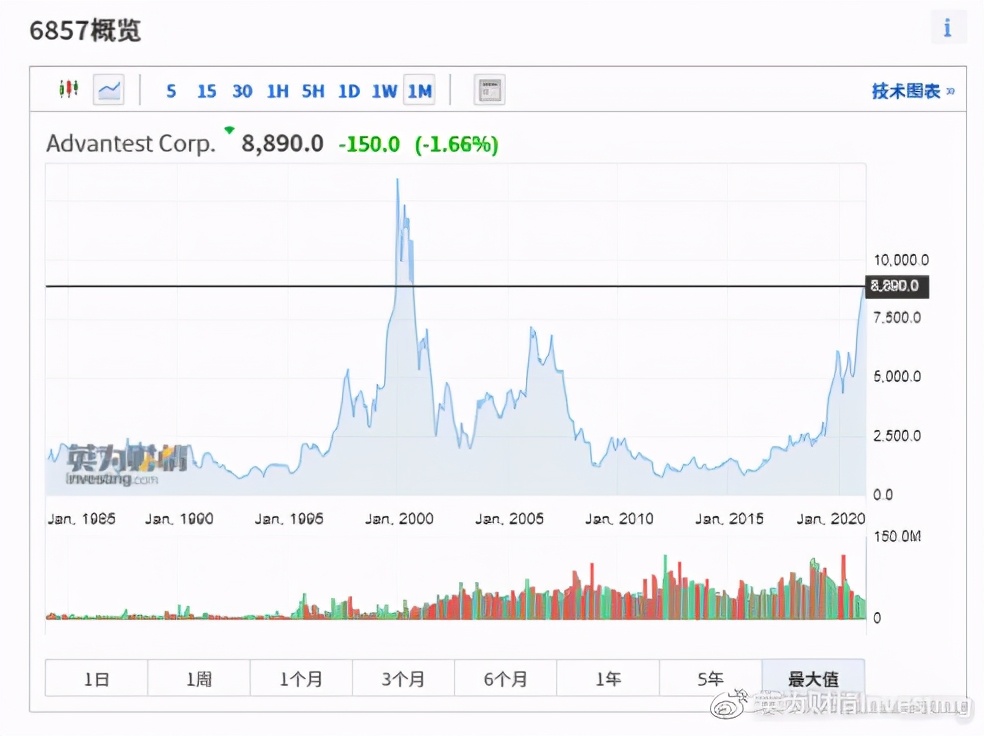Select the 1D interval
The height and width of the screenshot is (736, 984).
348,91
